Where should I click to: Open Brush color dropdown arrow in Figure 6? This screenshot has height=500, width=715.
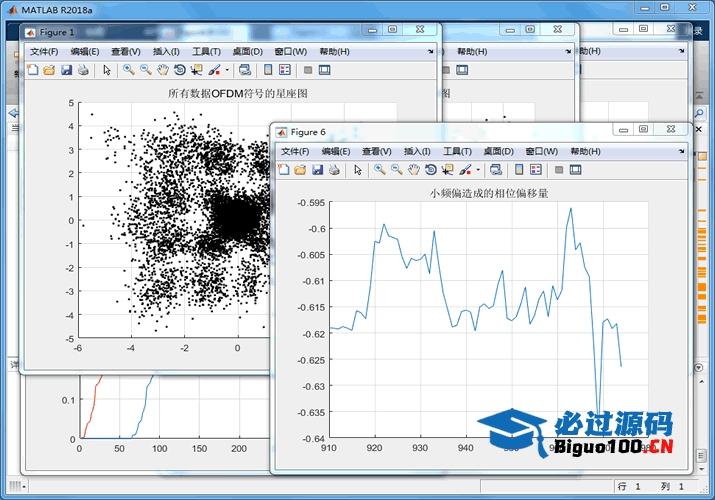[x=478, y=170]
